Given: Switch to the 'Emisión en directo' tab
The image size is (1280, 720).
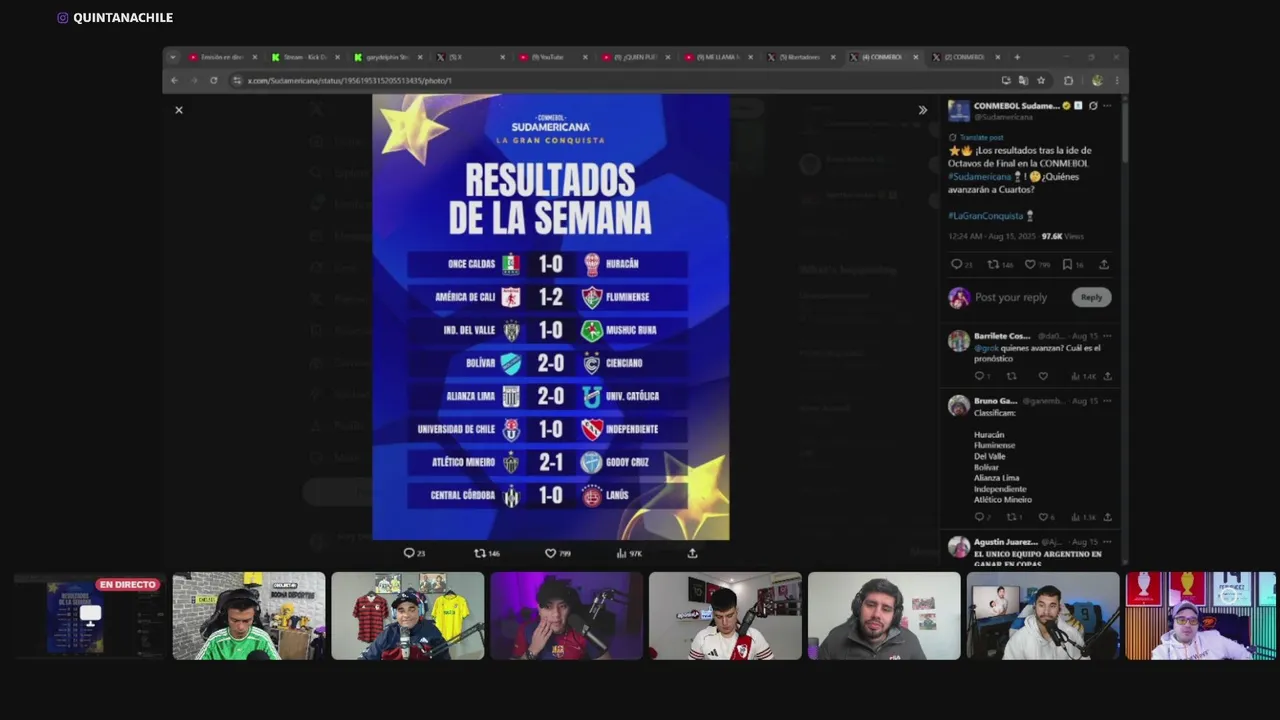Looking at the screenshot, I should (x=223, y=57).
